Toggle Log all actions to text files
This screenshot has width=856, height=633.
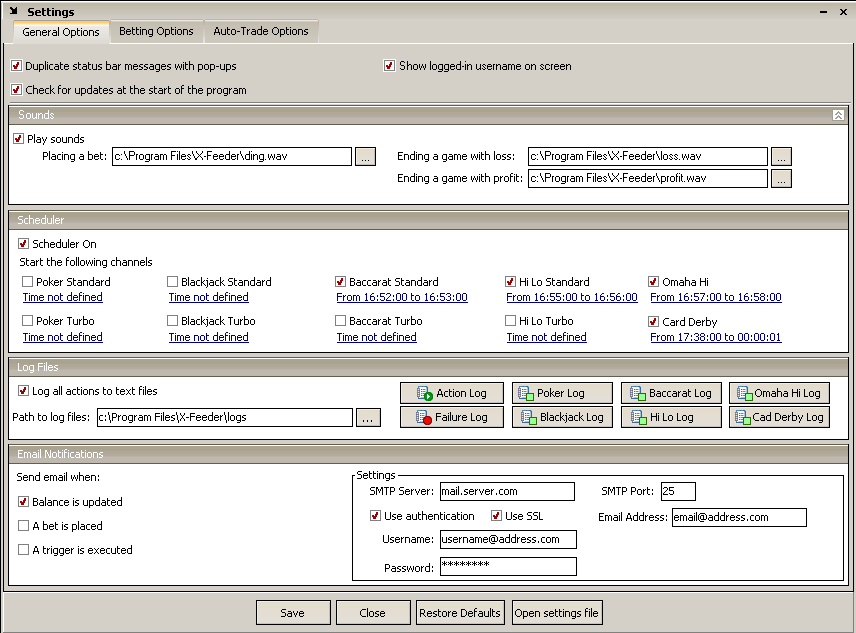pos(23,391)
